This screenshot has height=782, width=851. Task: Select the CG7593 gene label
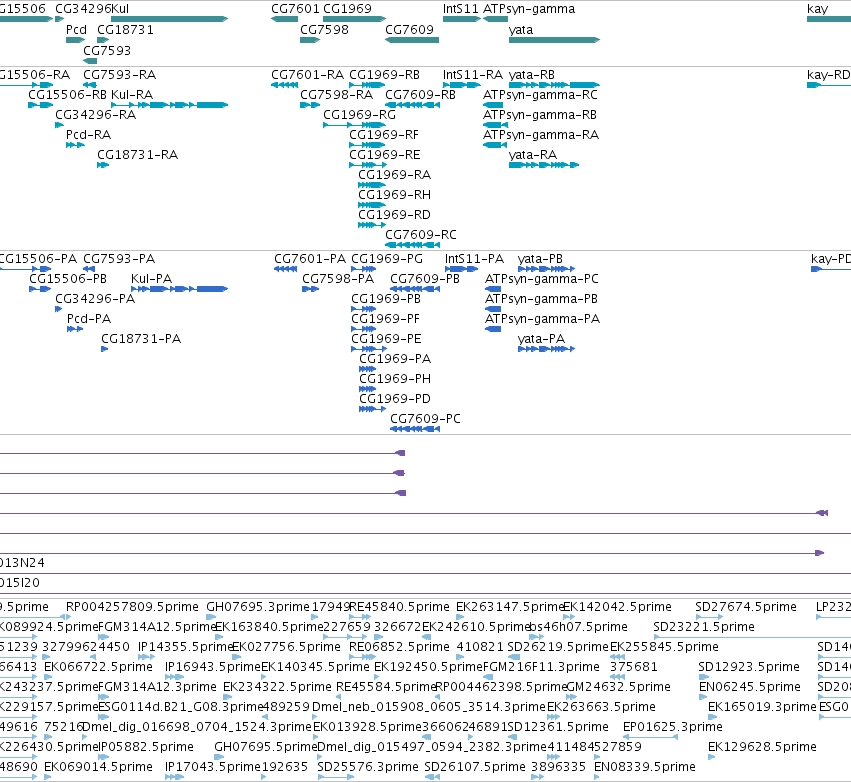(x=107, y=50)
